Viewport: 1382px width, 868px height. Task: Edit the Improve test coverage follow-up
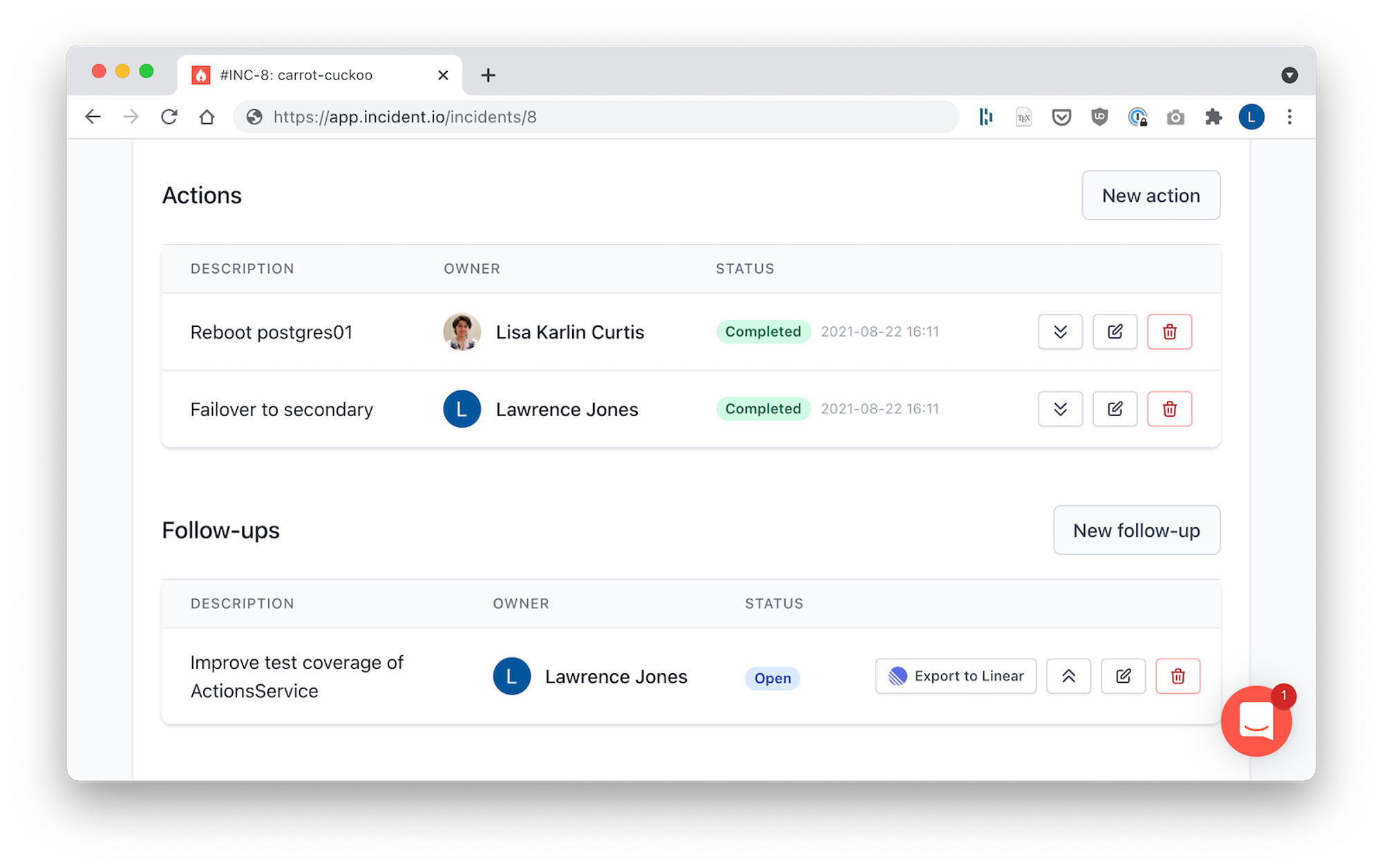click(x=1123, y=676)
